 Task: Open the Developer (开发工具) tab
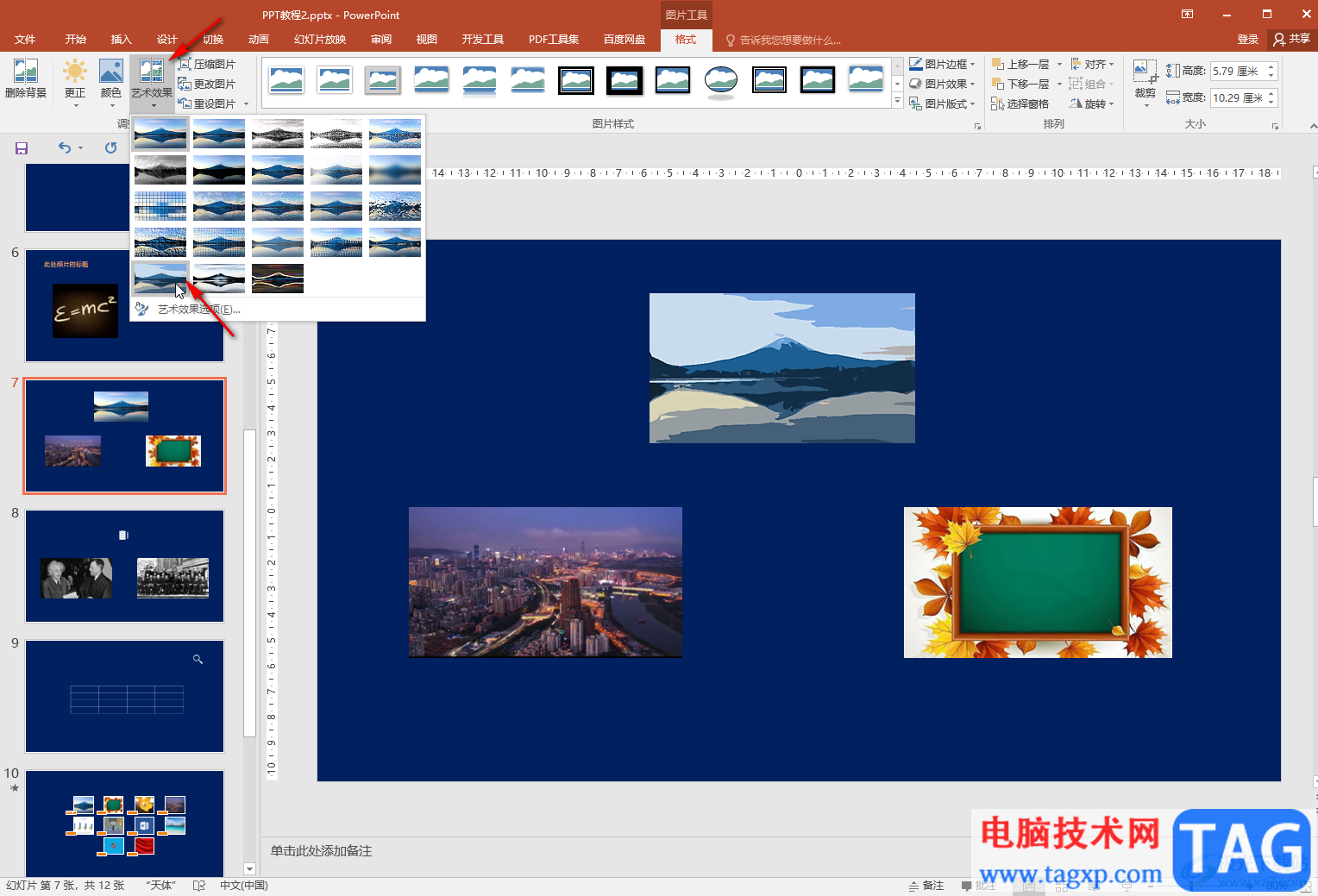coord(483,40)
